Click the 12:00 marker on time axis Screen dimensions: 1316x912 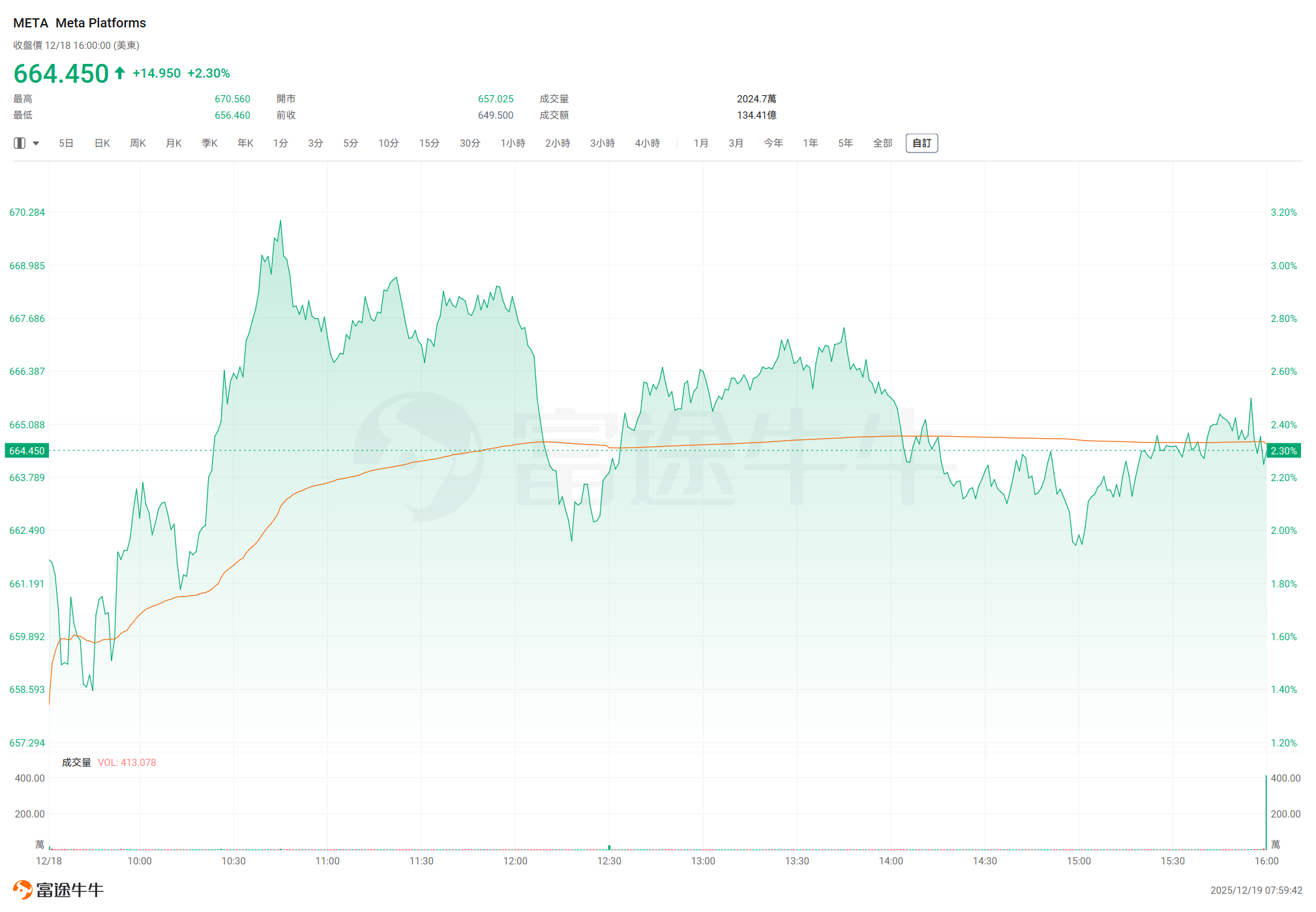pos(515,861)
